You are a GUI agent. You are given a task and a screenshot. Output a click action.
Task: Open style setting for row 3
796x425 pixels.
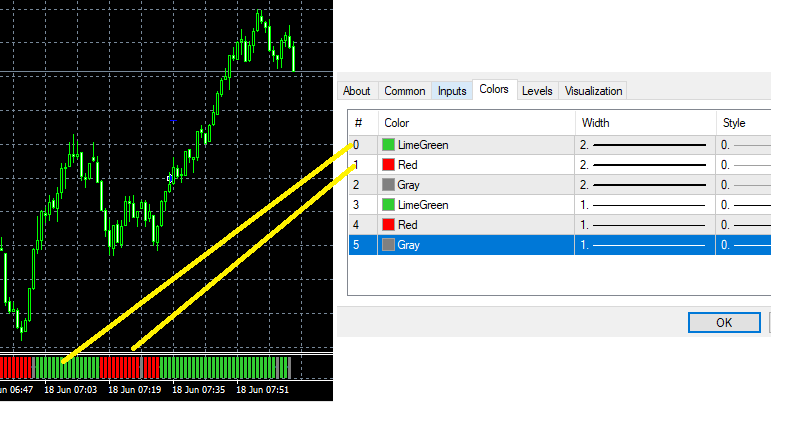(x=744, y=205)
